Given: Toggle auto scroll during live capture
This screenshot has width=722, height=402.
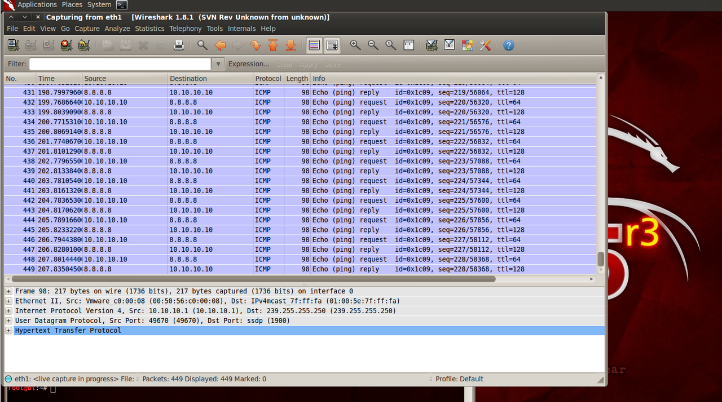Looking at the screenshot, I should 332,45.
